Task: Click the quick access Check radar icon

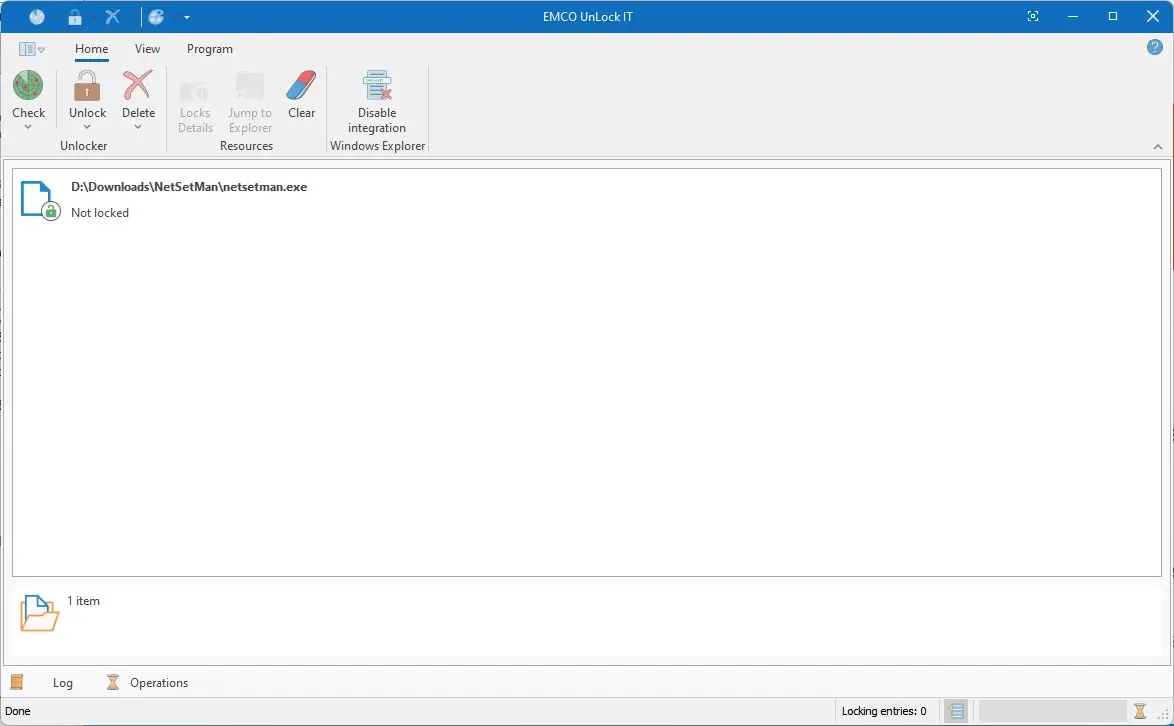Action: (x=37, y=16)
